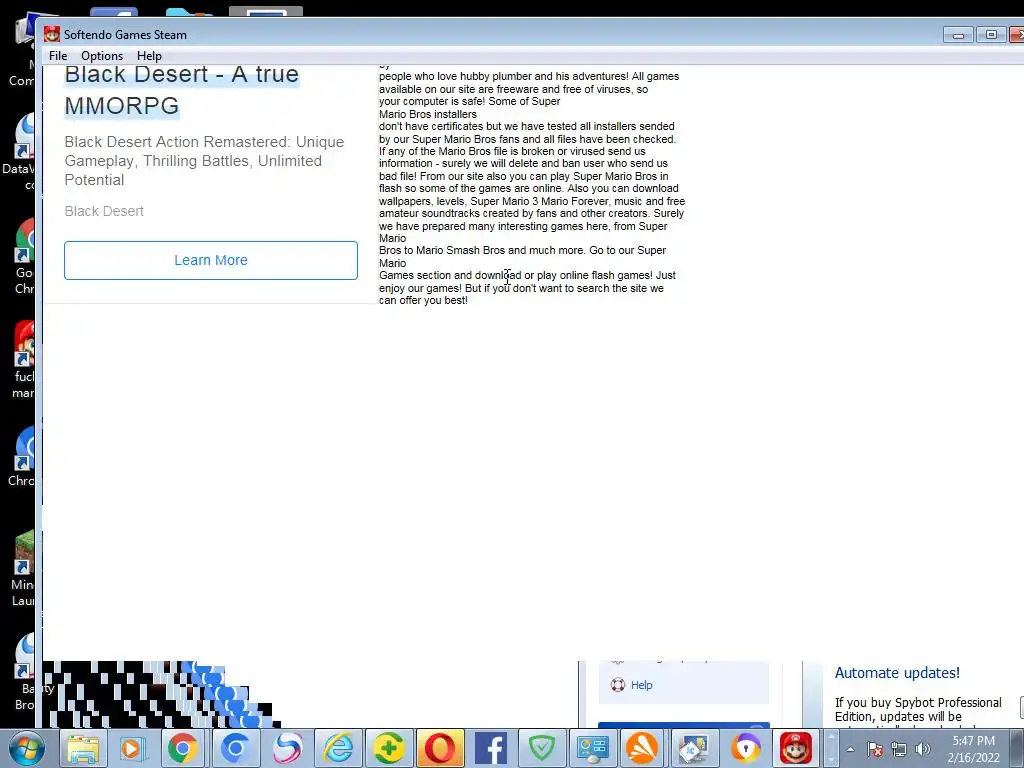This screenshot has width=1024, height=768.
Task: Click Automate updates! heading in Spybot window
Action: tap(897, 673)
